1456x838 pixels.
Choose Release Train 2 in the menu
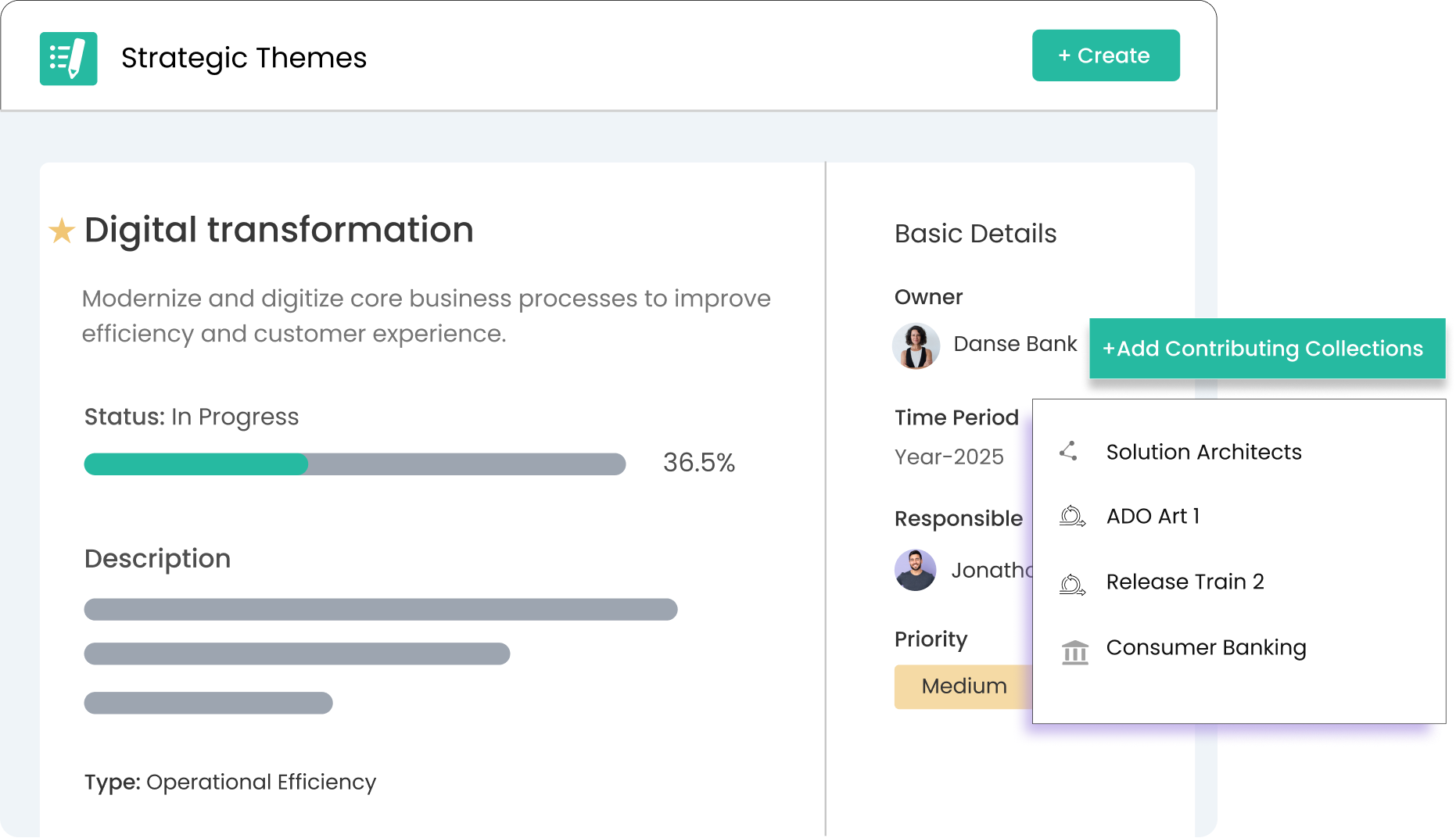point(1185,582)
